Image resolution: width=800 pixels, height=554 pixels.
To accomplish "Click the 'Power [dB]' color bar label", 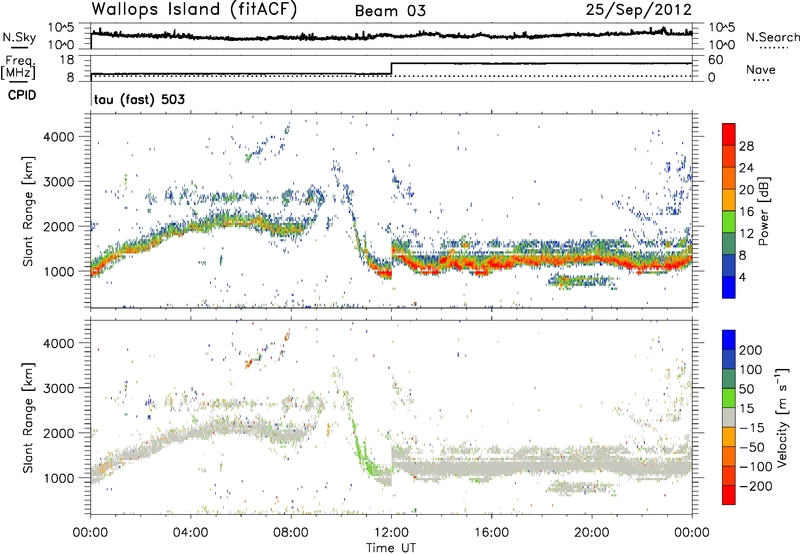I will coord(763,211).
